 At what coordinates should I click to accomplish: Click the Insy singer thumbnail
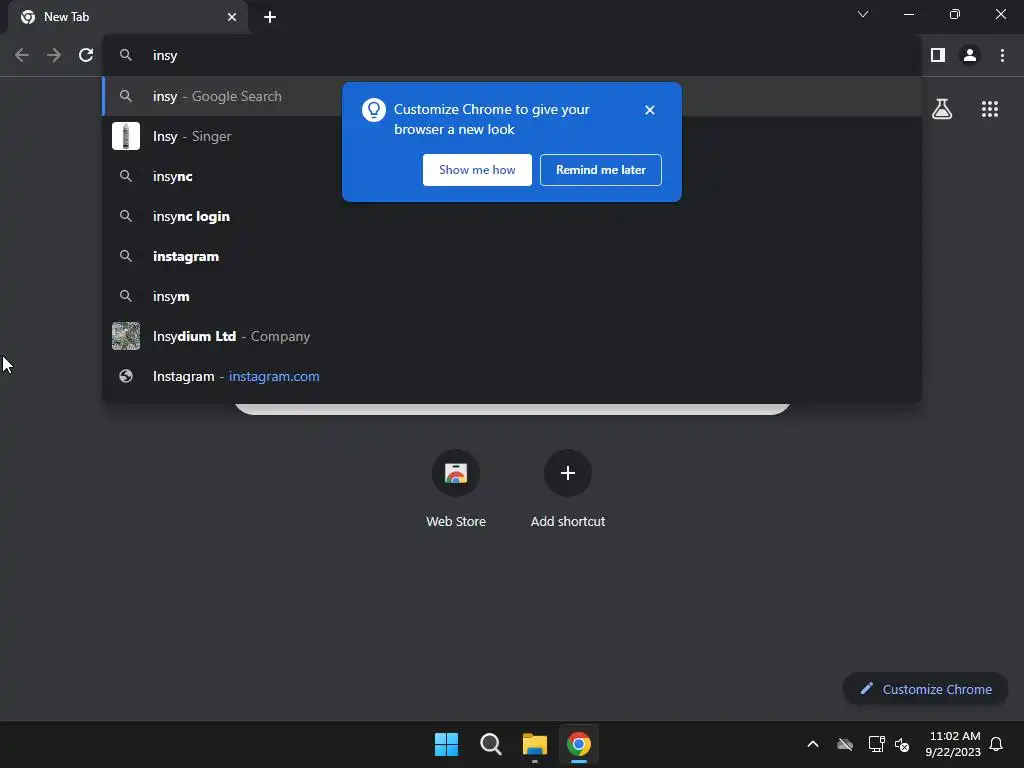[x=126, y=136]
